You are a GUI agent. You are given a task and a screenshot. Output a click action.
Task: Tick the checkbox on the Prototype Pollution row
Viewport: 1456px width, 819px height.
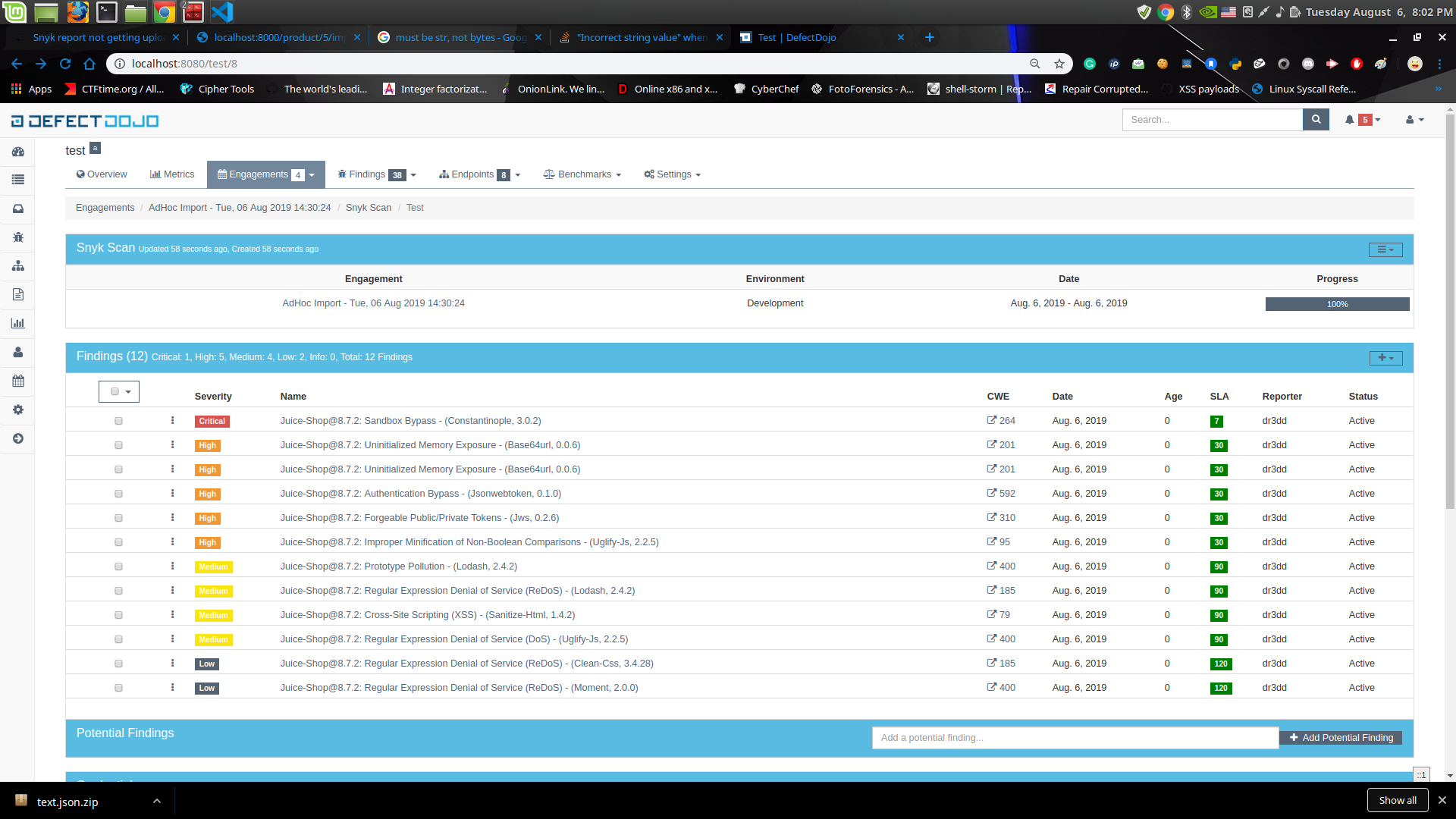(118, 566)
